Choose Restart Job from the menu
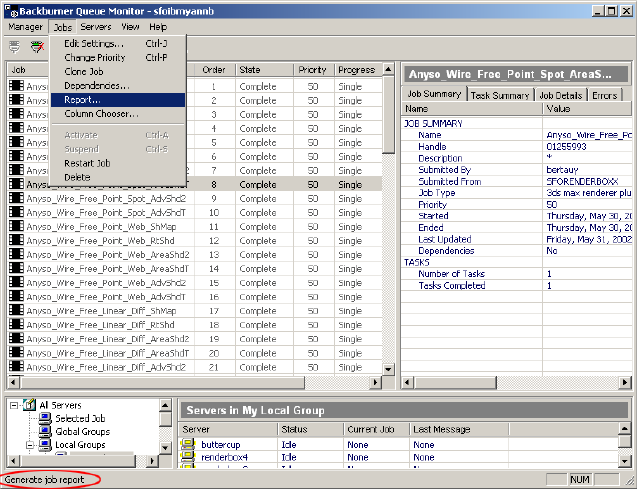Image resolution: width=637 pixels, height=489 pixels. [x=118, y=163]
